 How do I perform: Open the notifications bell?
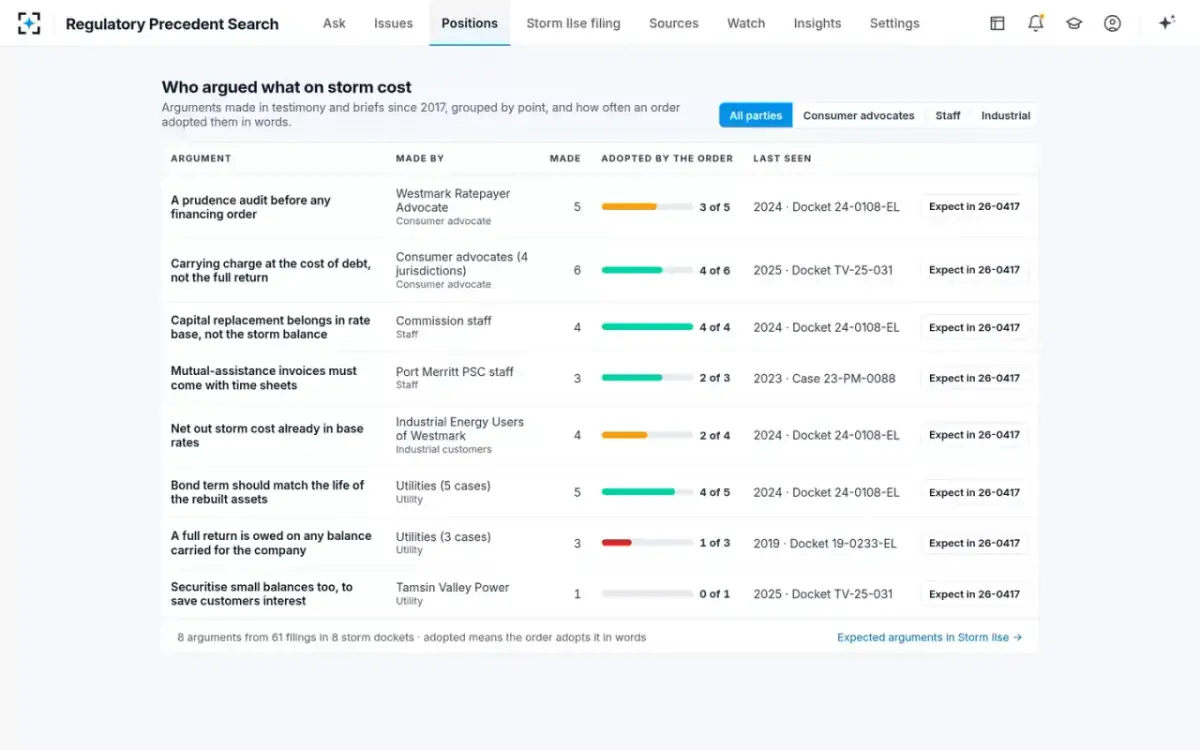click(1036, 23)
